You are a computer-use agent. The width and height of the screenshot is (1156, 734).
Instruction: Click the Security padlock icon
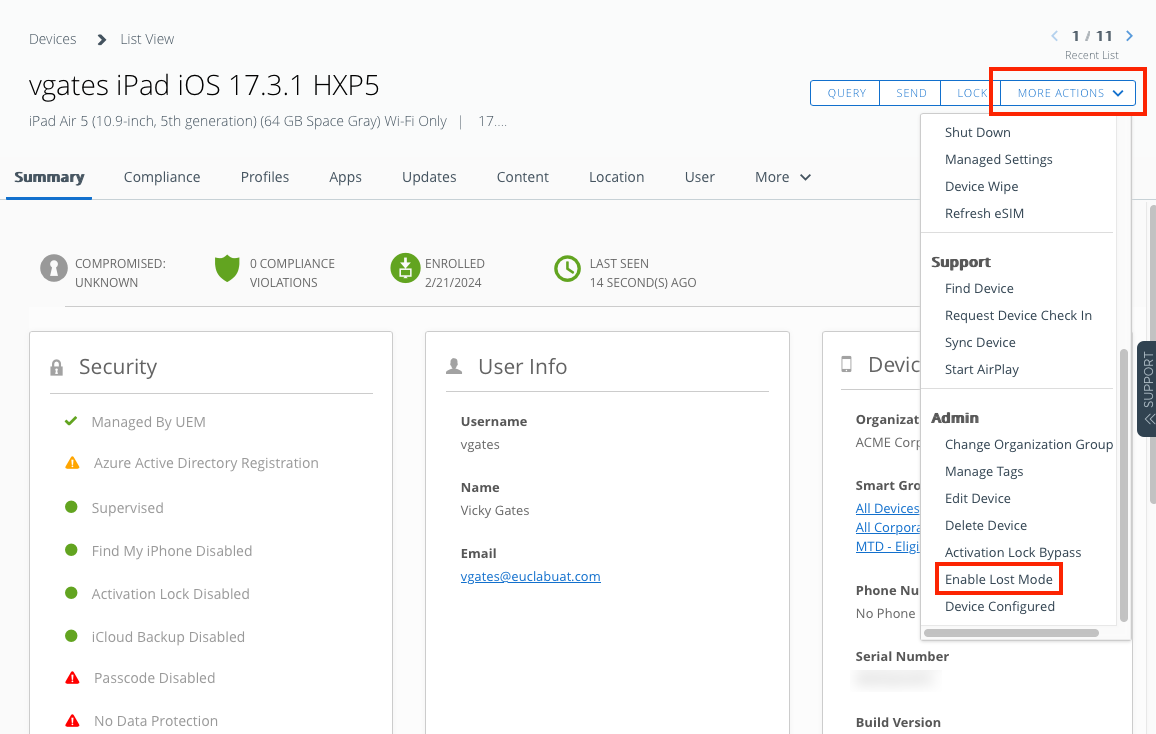click(x=57, y=368)
